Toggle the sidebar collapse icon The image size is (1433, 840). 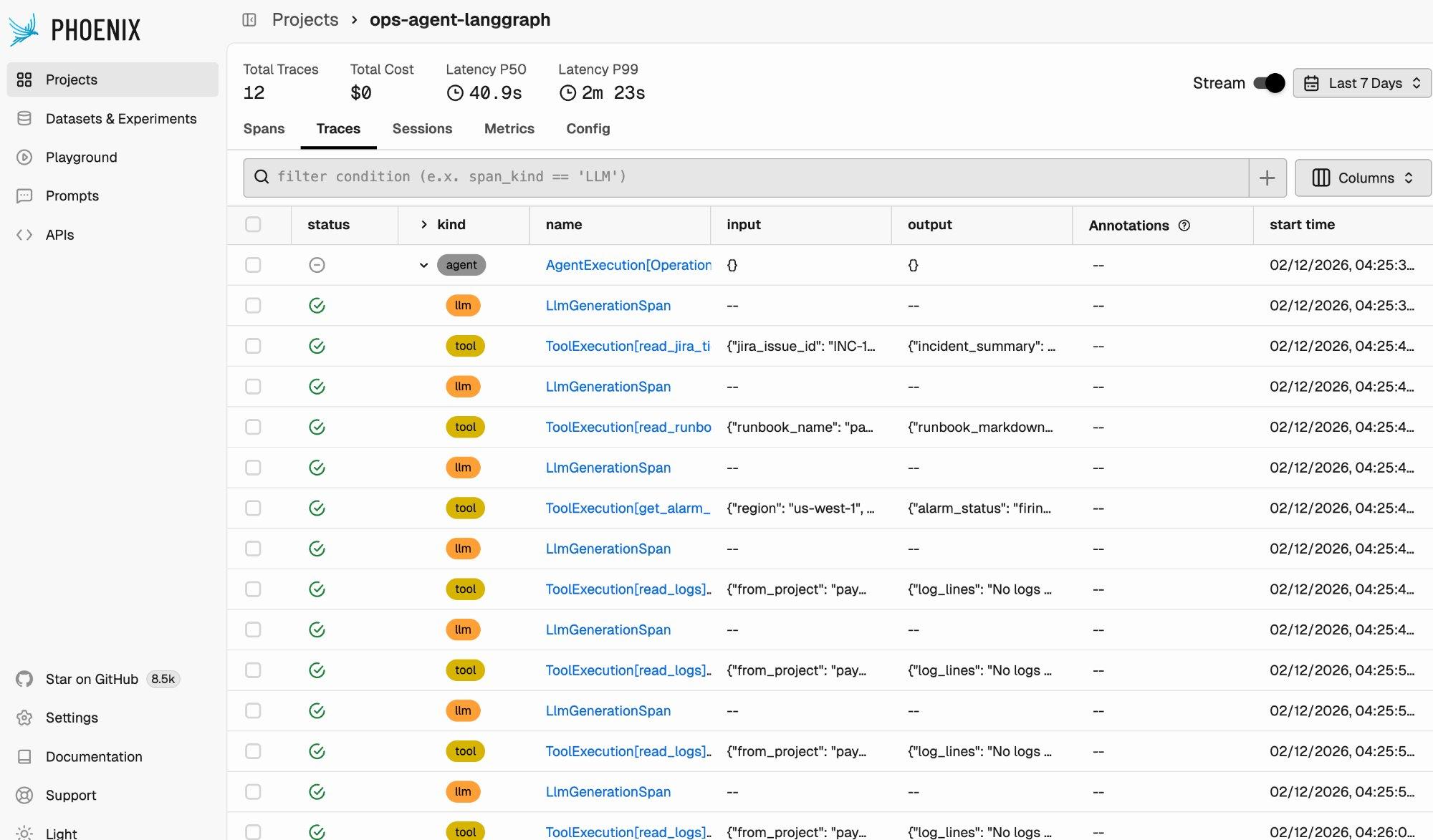(249, 20)
